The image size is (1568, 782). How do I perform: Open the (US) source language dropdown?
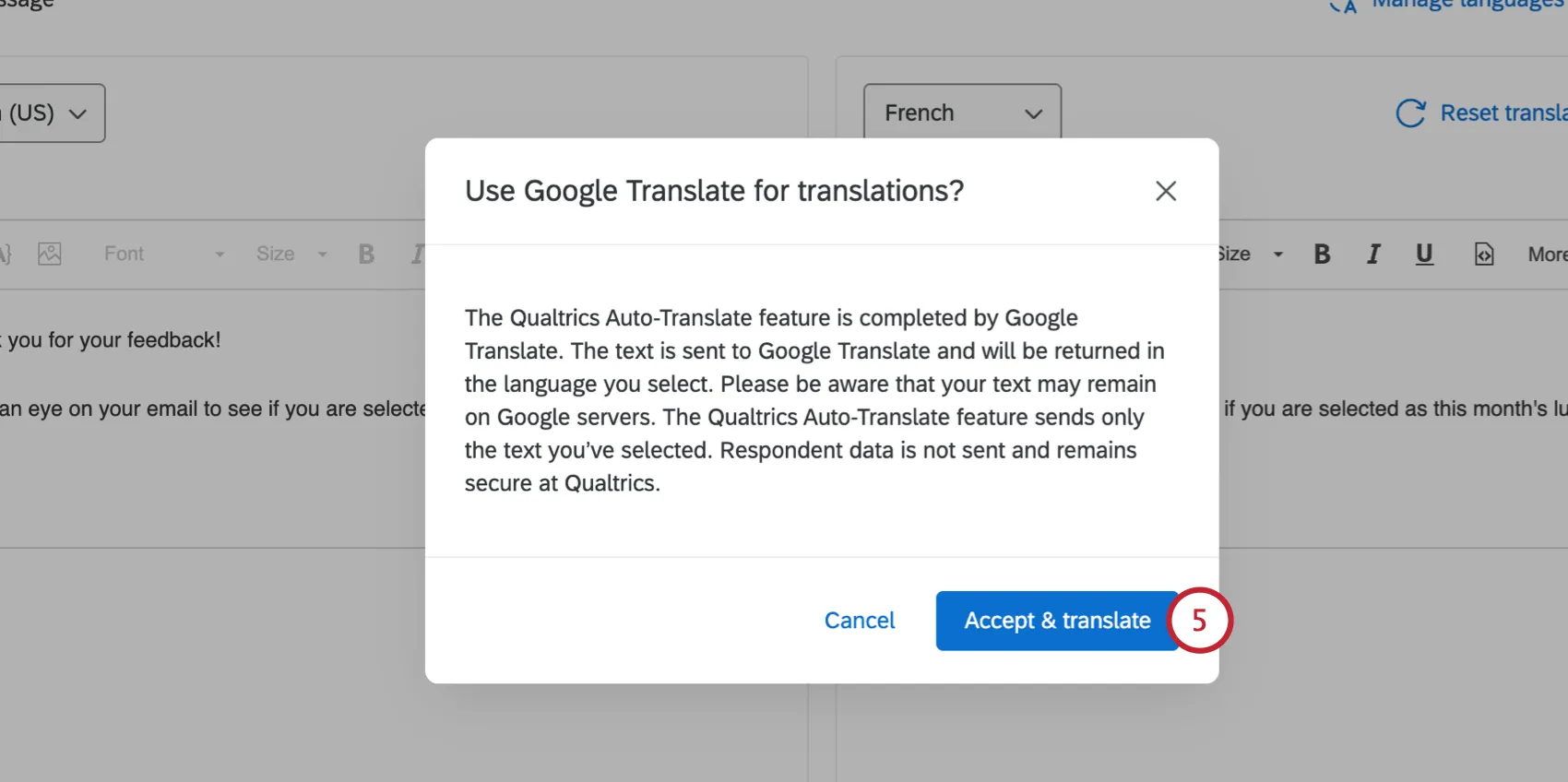pyautogui.click(x=51, y=113)
